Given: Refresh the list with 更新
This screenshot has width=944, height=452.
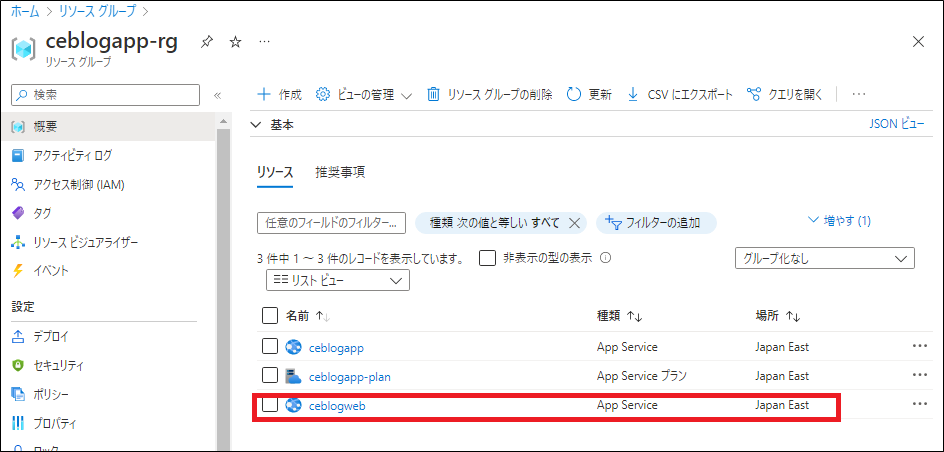Looking at the screenshot, I should pyautogui.click(x=589, y=94).
